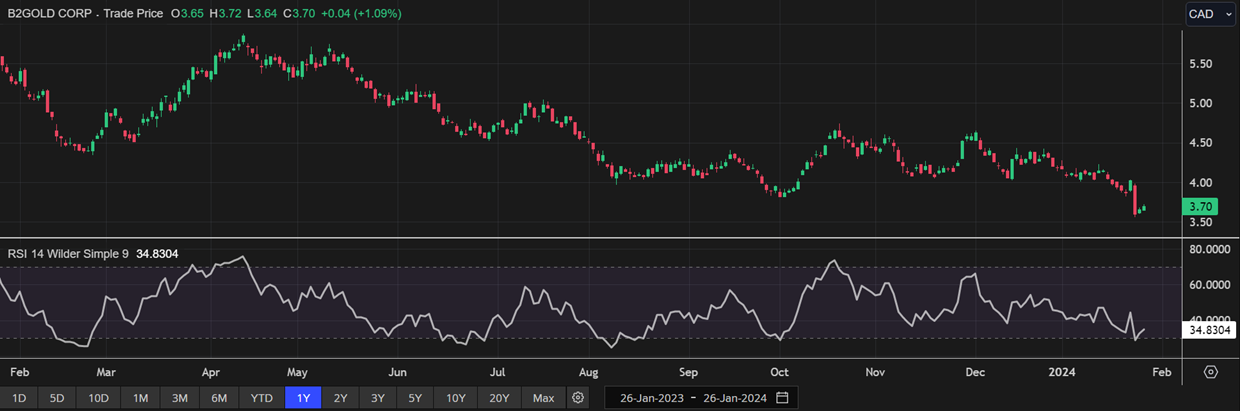
Task: Click the close value C3.70 in header
Action: click(301, 15)
